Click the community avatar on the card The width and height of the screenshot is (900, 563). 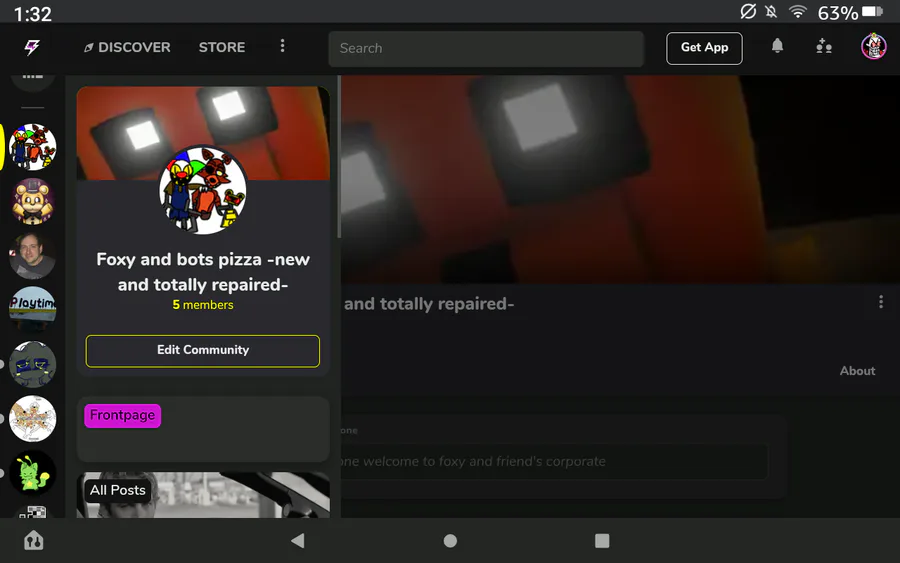pyautogui.click(x=203, y=190)
